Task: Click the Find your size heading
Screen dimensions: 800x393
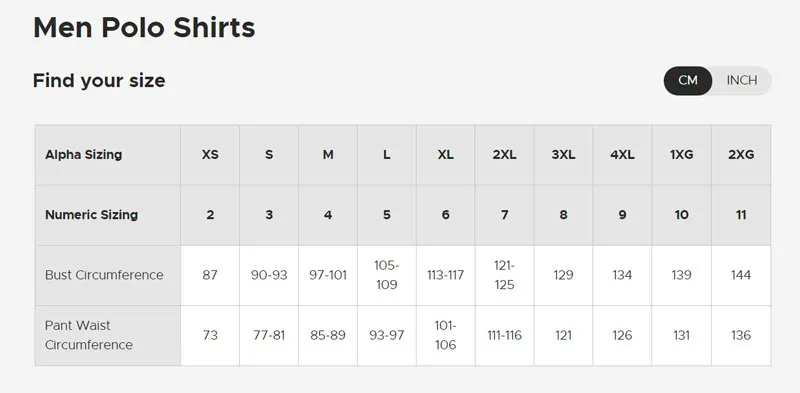Action: (99, 81)
